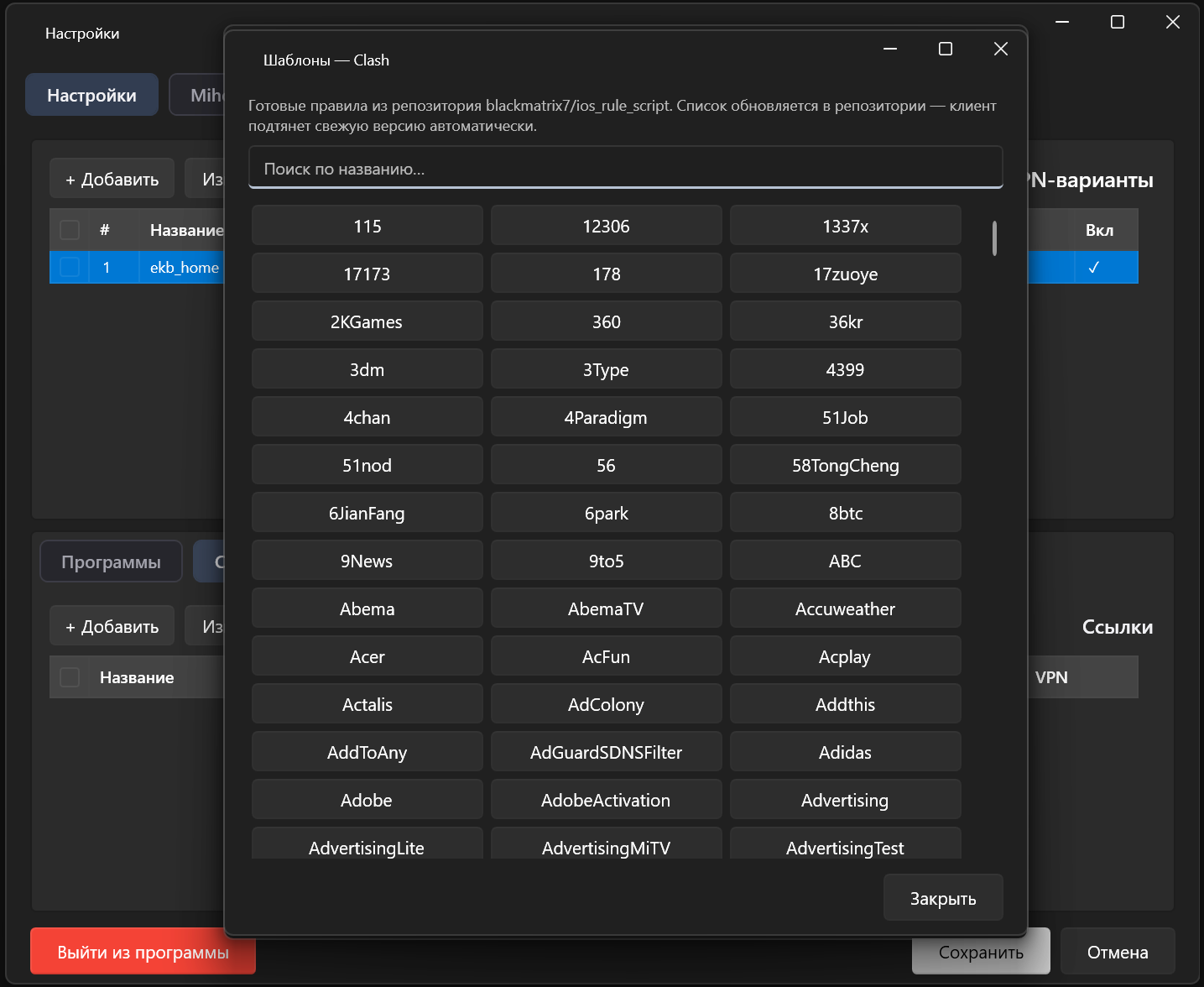Focus the Поиск по названию search field
Screen dimensions: 1204x987
(x=626, y=168)
